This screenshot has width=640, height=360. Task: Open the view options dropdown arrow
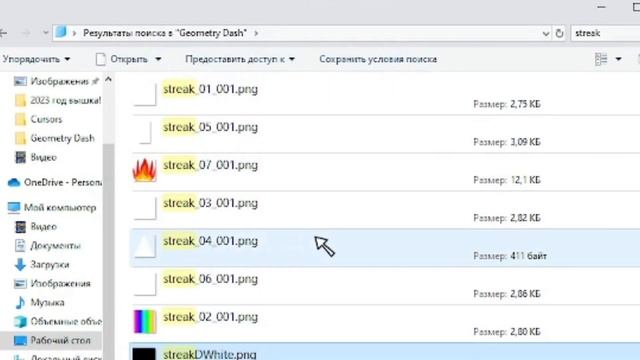coord(618,59)
